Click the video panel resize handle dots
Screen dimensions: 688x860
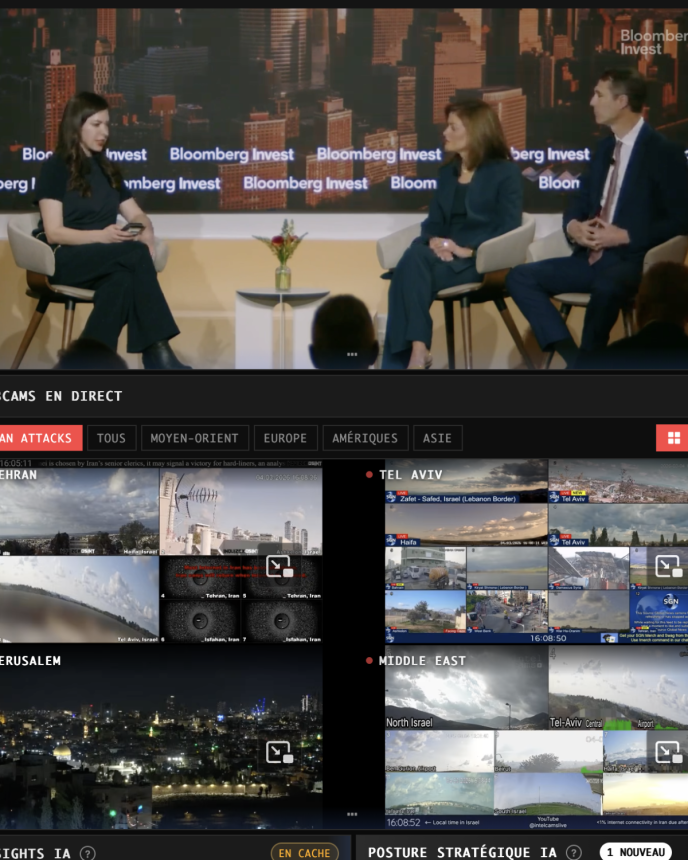coord(351,354)
